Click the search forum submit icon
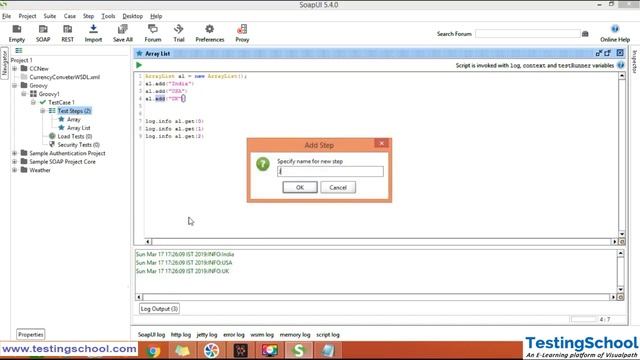640x360 pixels. coord(585,34)
